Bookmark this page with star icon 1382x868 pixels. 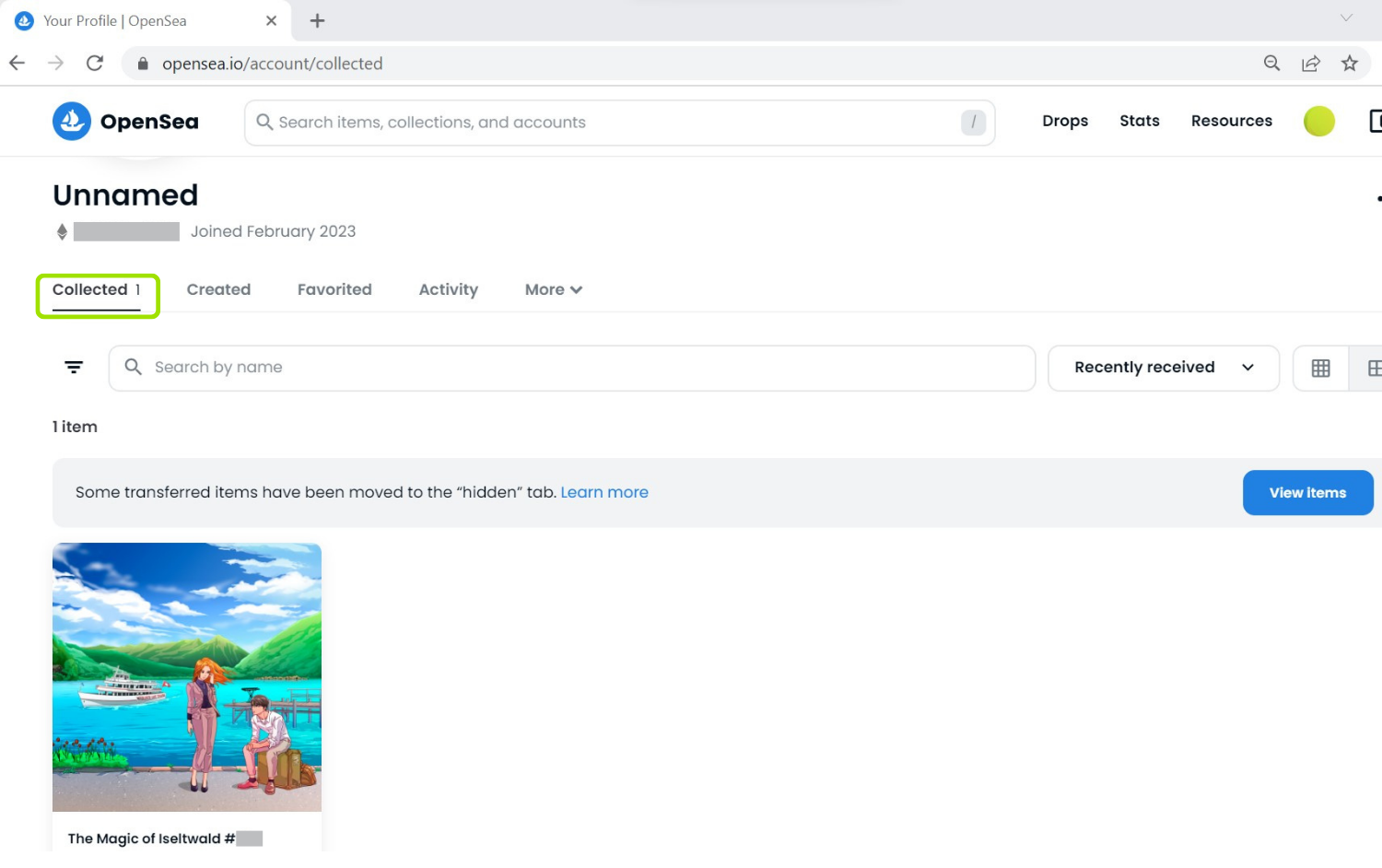1349,63
